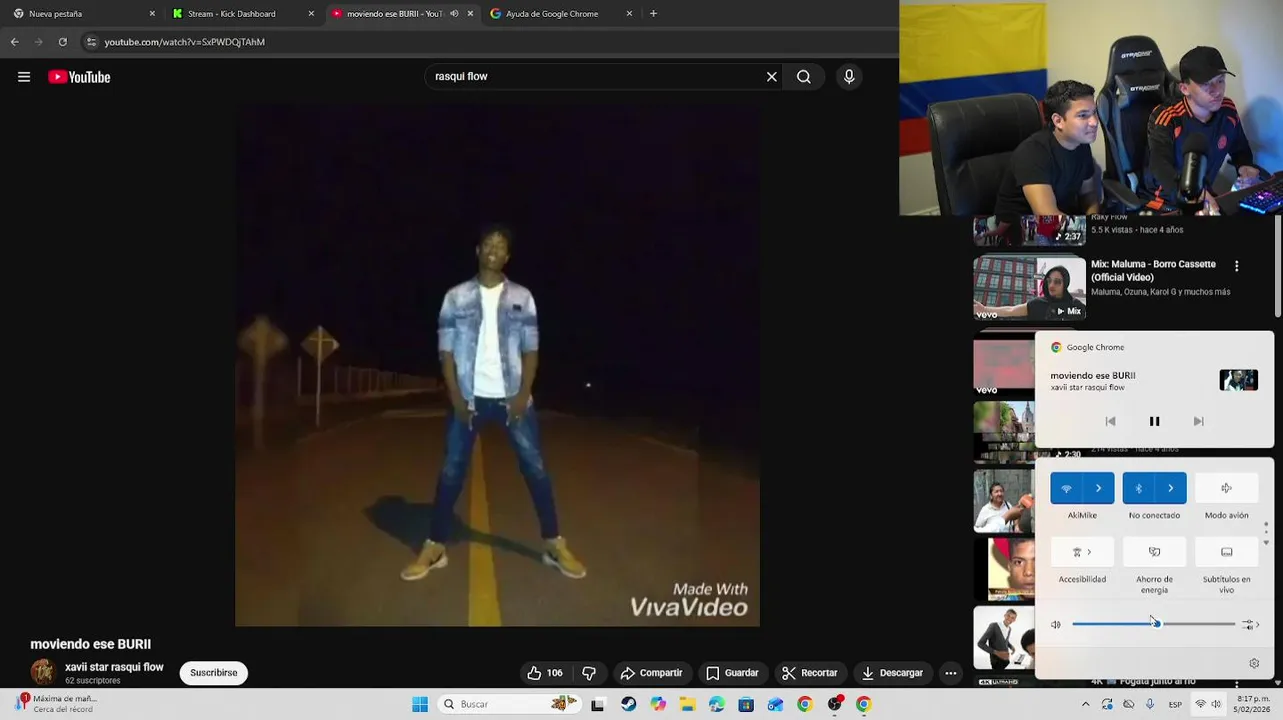Click Windows taskbar Buscar search box
The image size is (1283, 720).
(x=510, y=704)
